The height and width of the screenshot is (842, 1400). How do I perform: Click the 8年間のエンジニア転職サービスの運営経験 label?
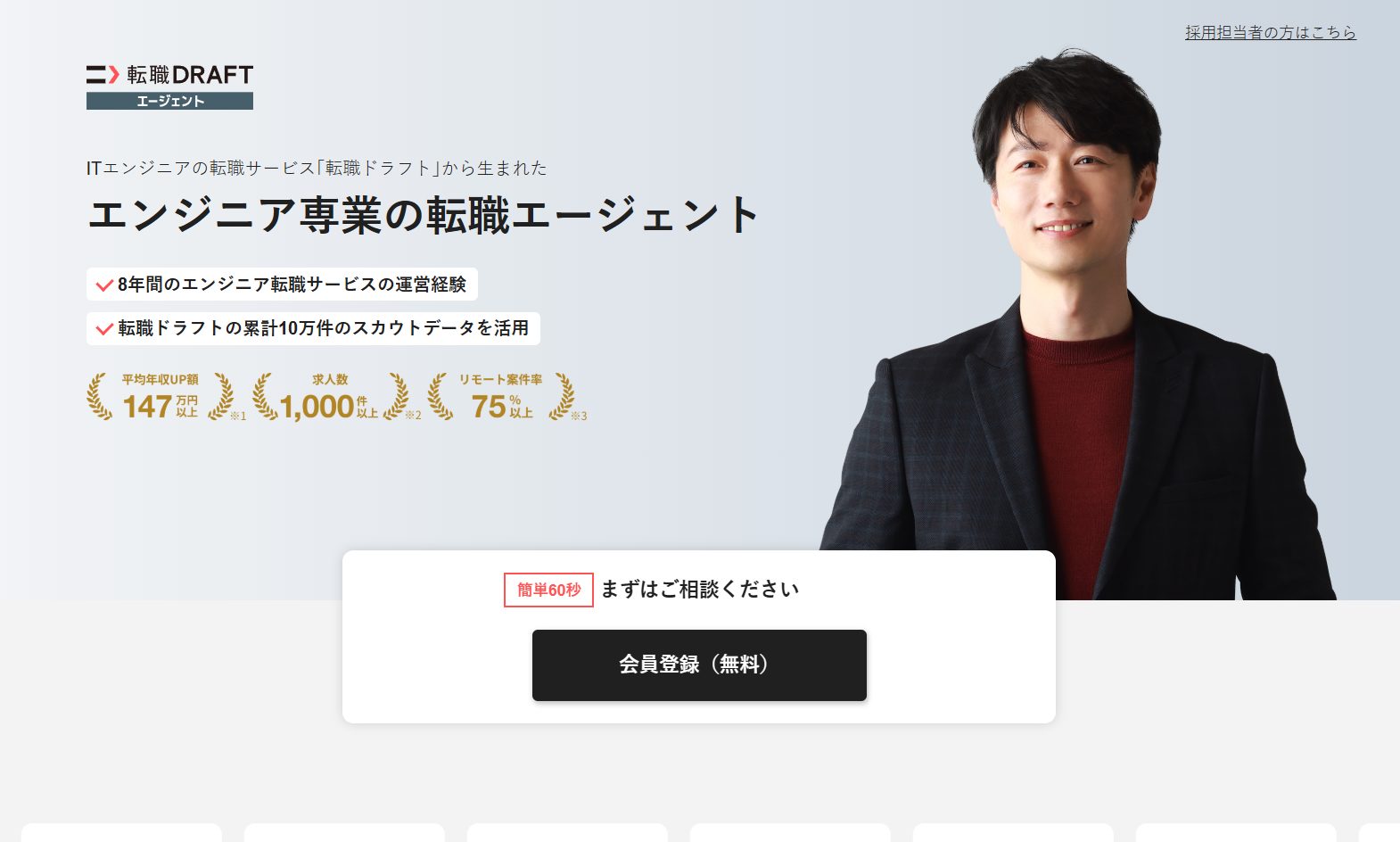click(292, 285)
